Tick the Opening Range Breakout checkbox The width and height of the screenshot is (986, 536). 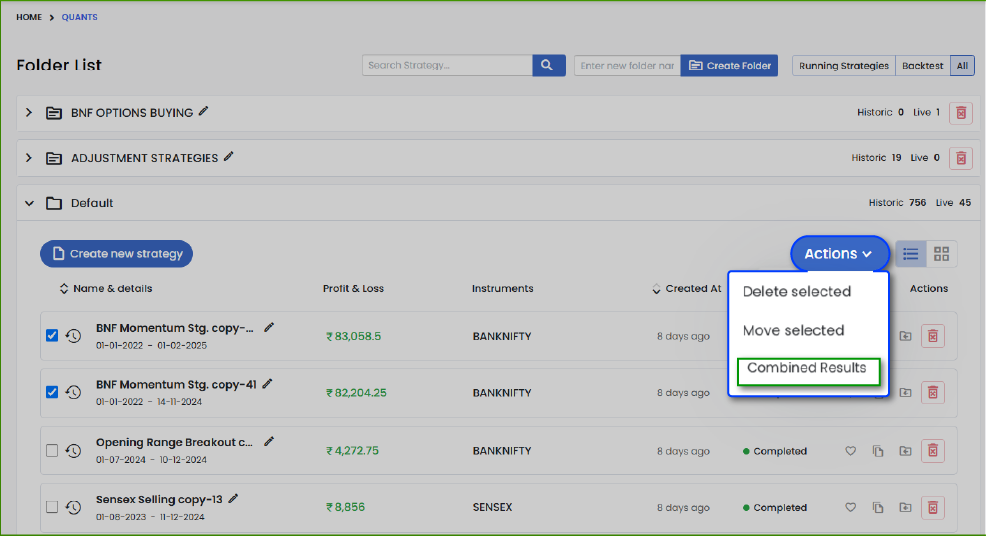pyautogui.click(x=52, y=451)
